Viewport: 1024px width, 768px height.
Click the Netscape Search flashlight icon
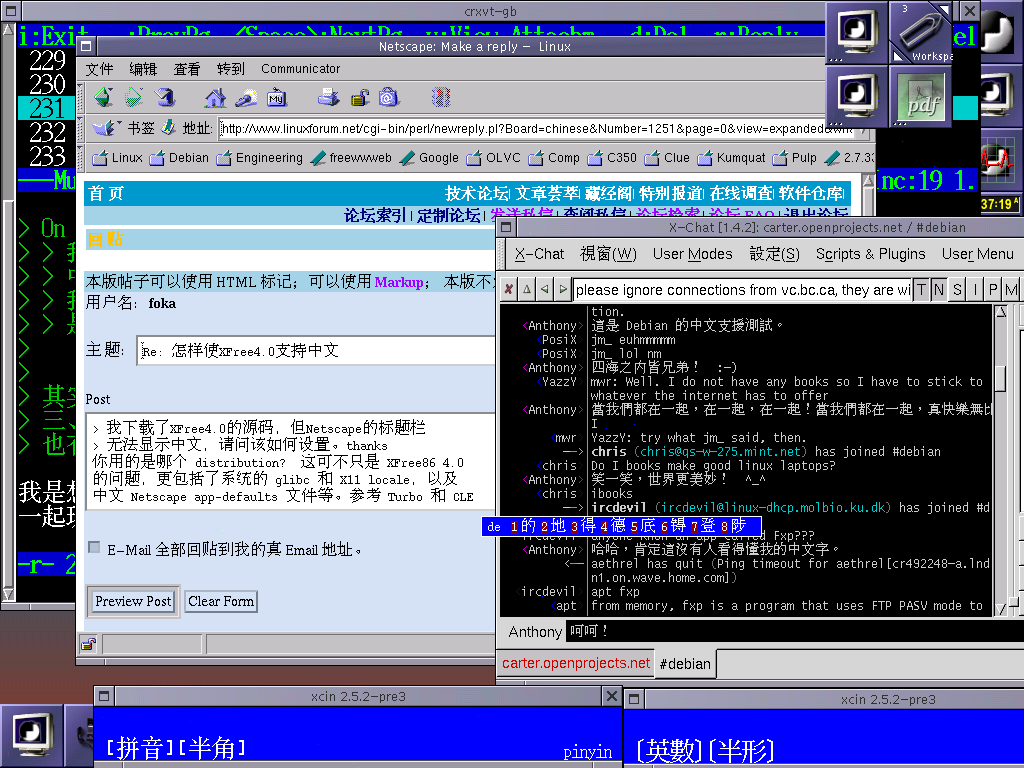[245, 97]
